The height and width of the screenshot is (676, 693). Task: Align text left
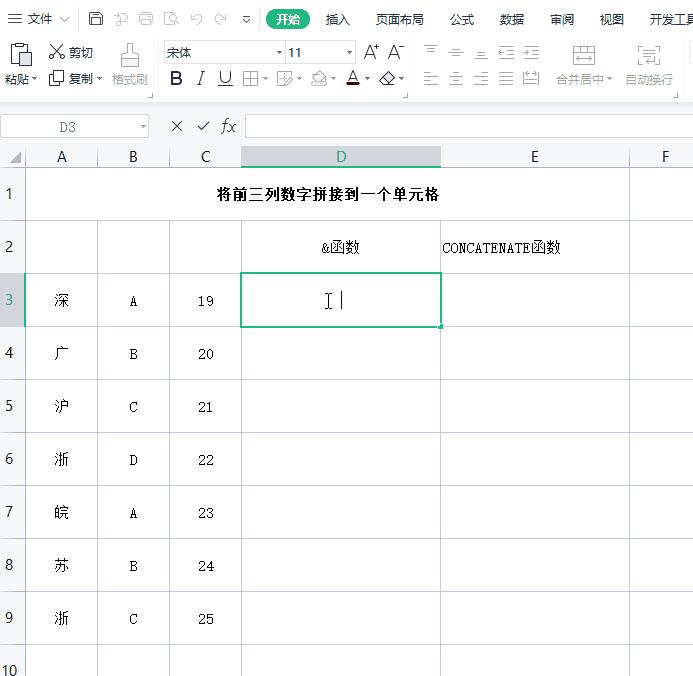[x=431, y=79]
